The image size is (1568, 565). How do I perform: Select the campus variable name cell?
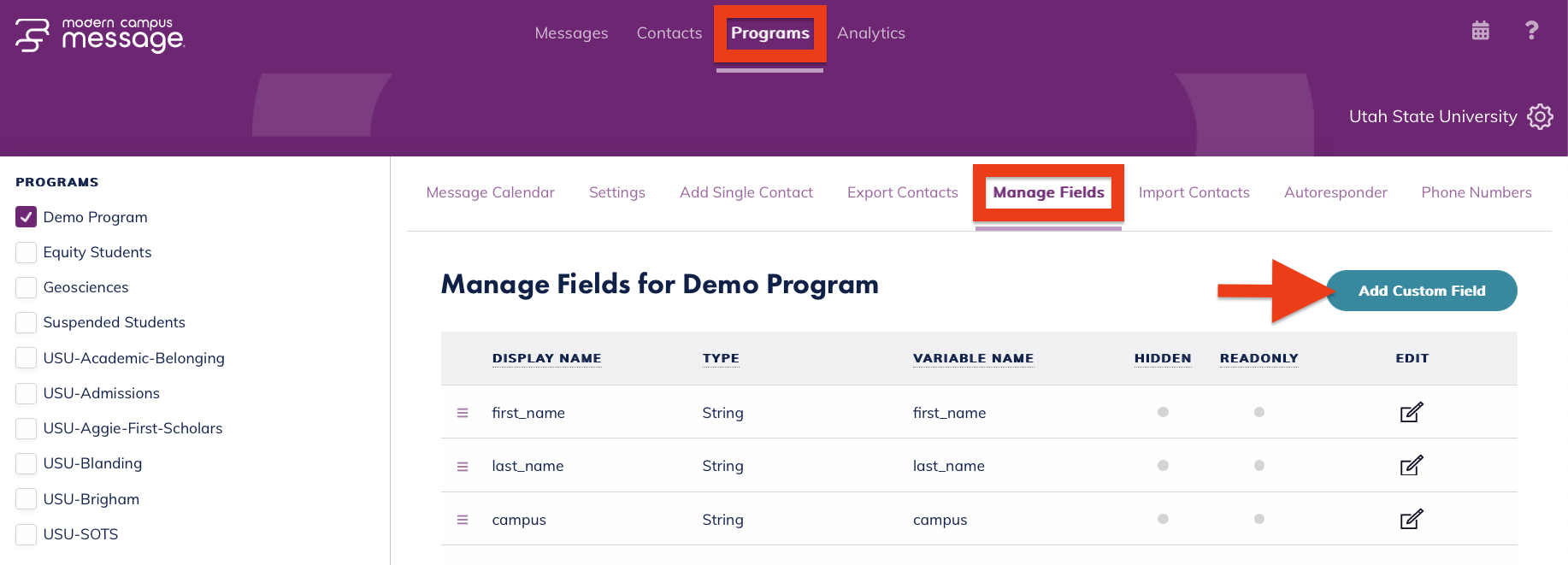[x=940, y=520]
